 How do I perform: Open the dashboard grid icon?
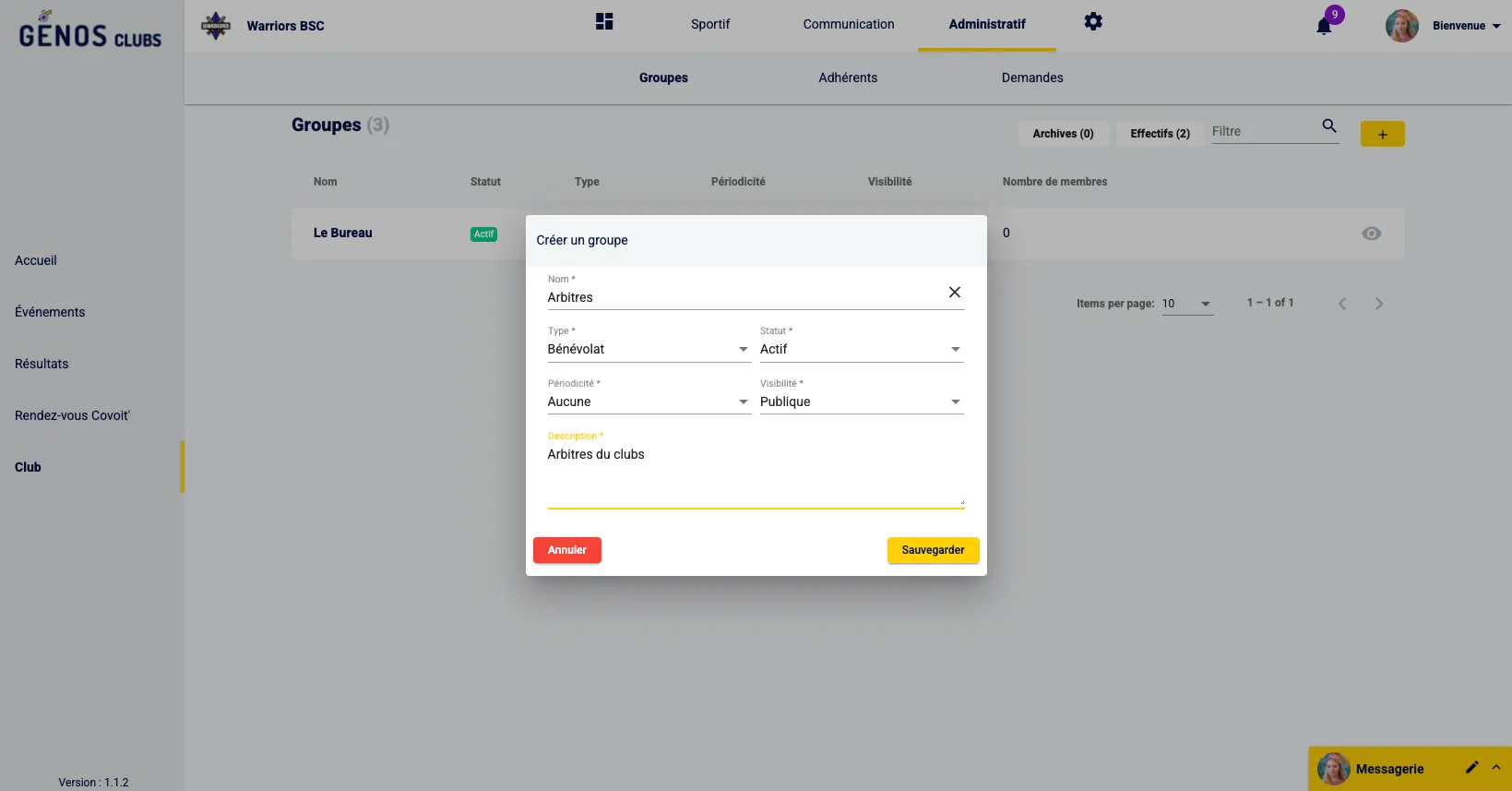[x=604, y=22]
